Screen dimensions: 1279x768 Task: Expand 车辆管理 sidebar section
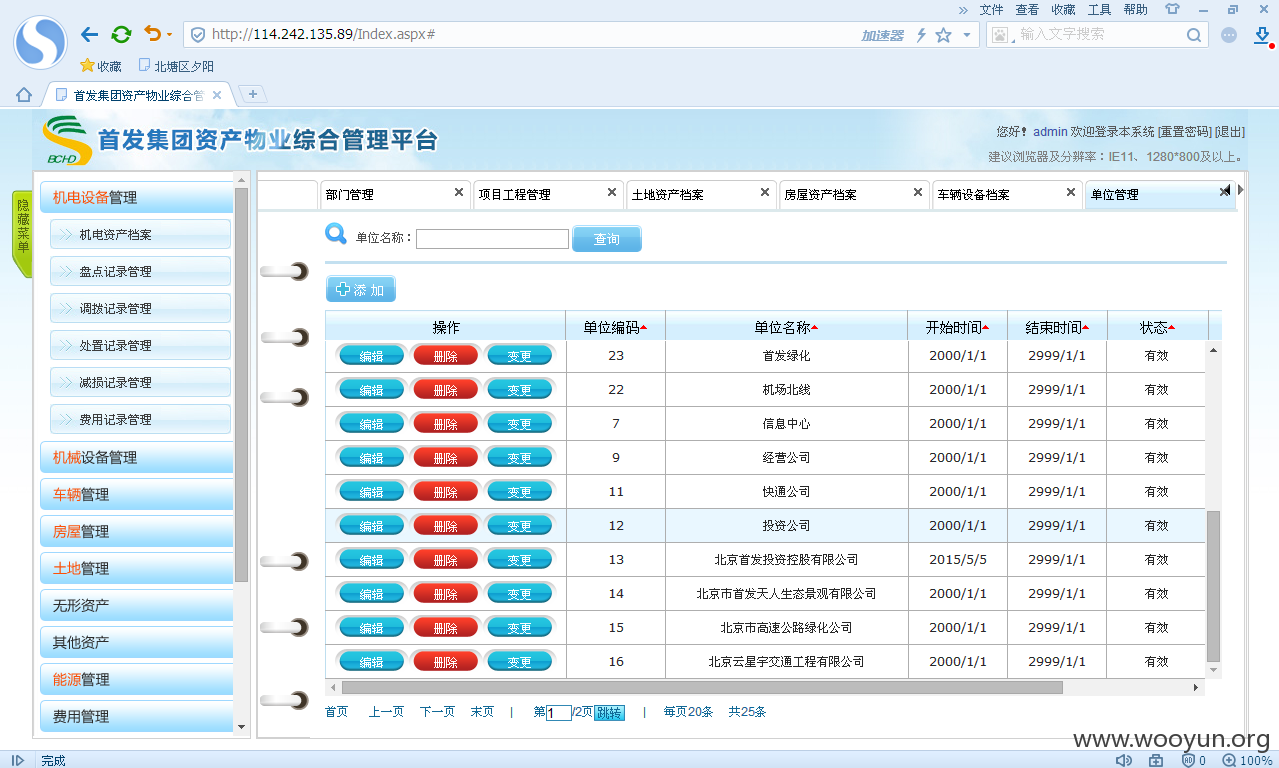tap(136, 494)
